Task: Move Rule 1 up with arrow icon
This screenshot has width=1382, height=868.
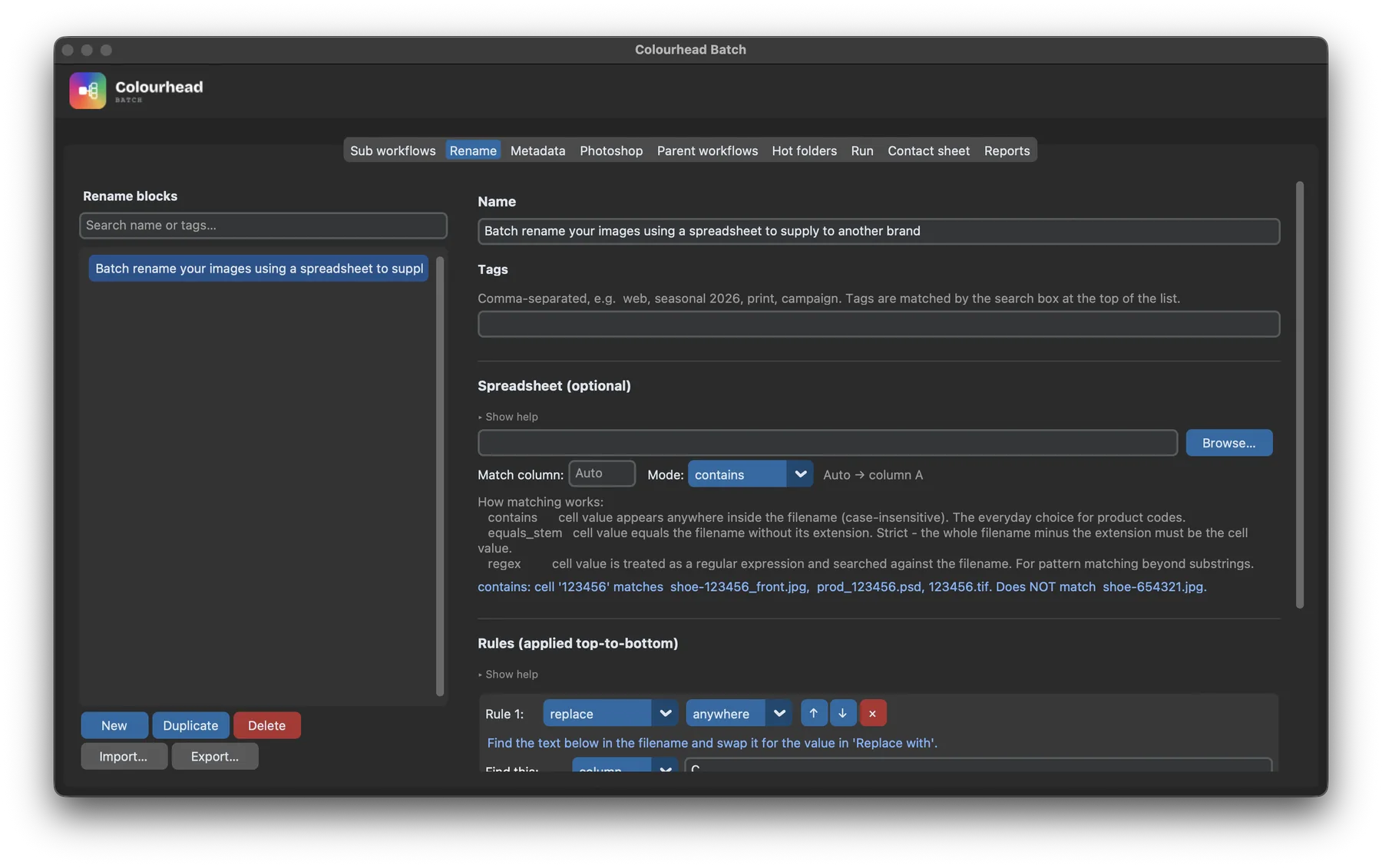Action: pyautogui.click(x=813, y=713)
